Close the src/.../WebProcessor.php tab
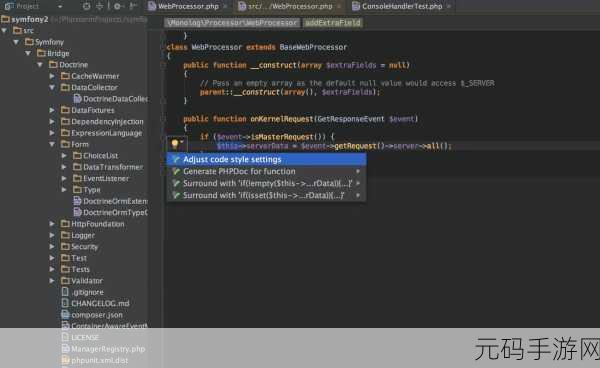600x368 pixels. tap(339, 7)
